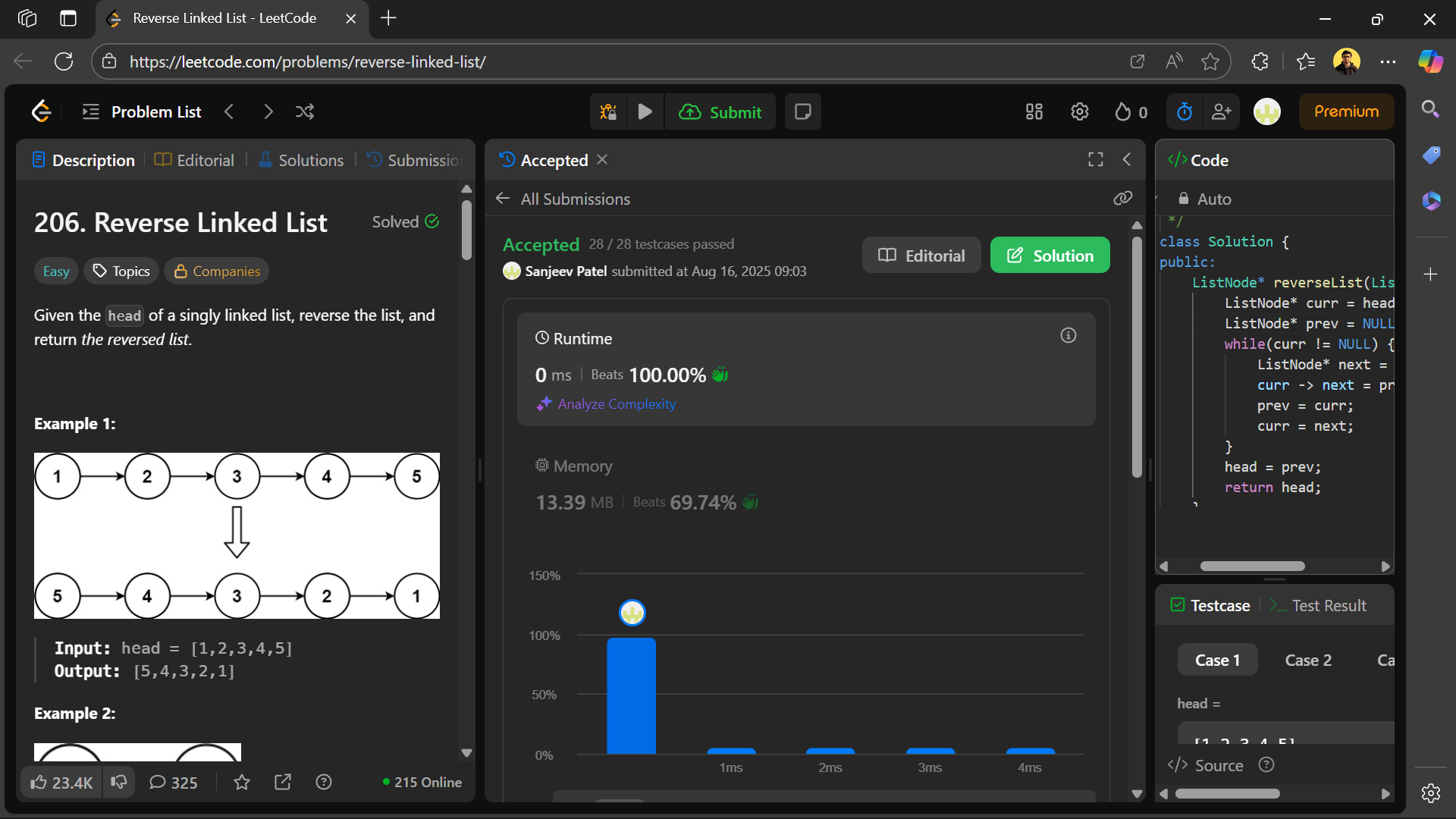Viewport: 1456px width, 819px height.
Task: Click Analyze Complexity link
Action: click(x=616, y=404)
